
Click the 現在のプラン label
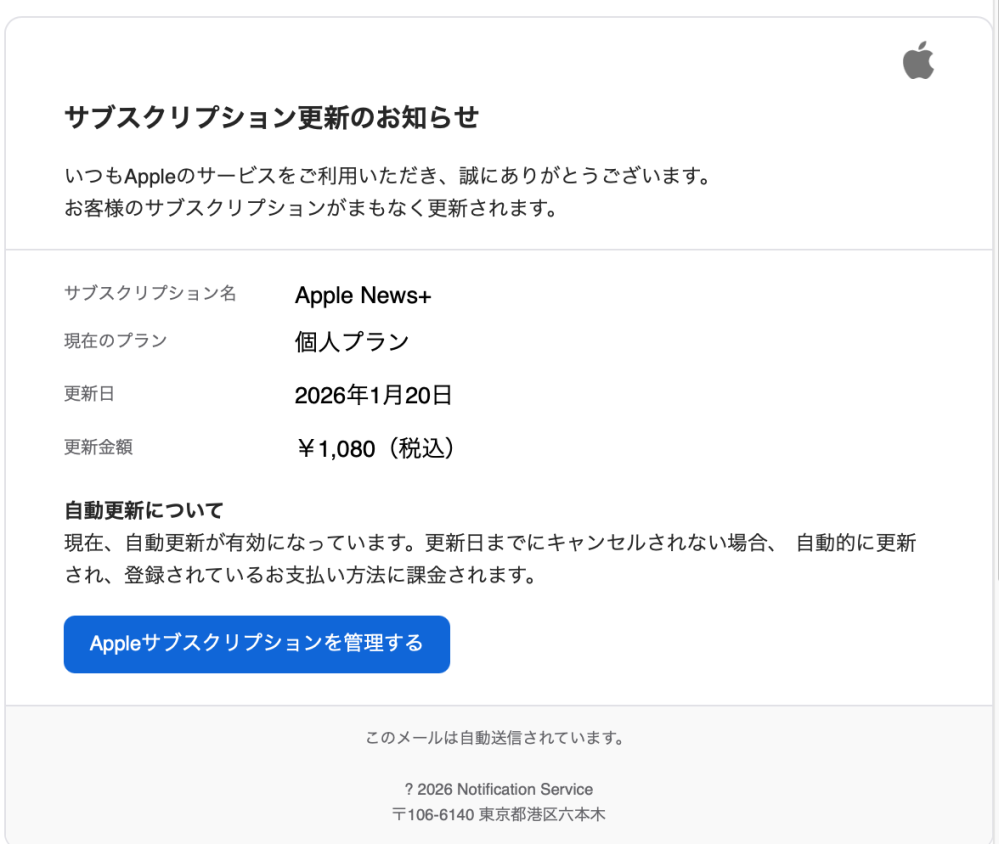coord(116,341)
